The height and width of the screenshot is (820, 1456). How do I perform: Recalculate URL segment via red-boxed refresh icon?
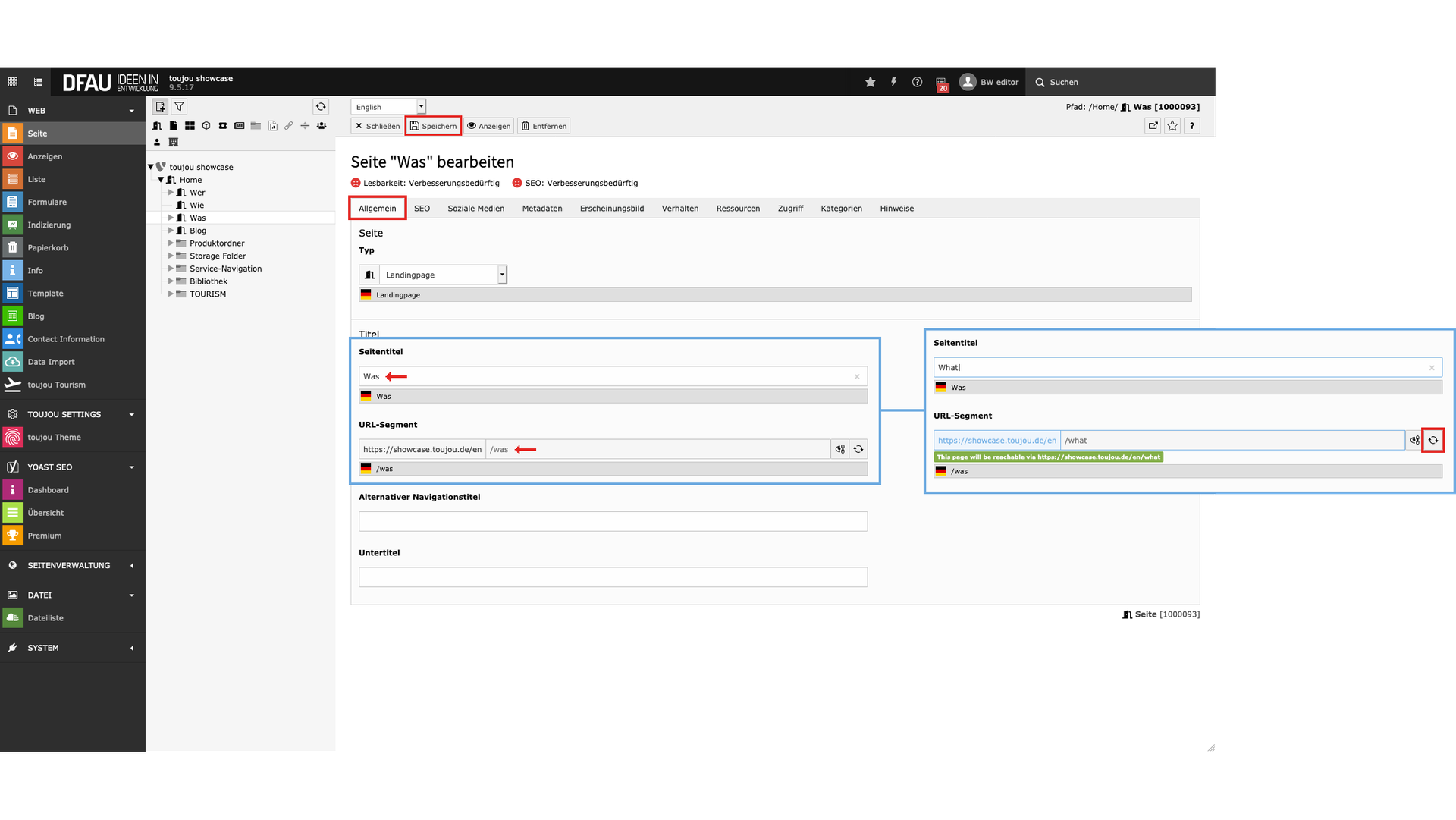click(x=1432, y=440)
